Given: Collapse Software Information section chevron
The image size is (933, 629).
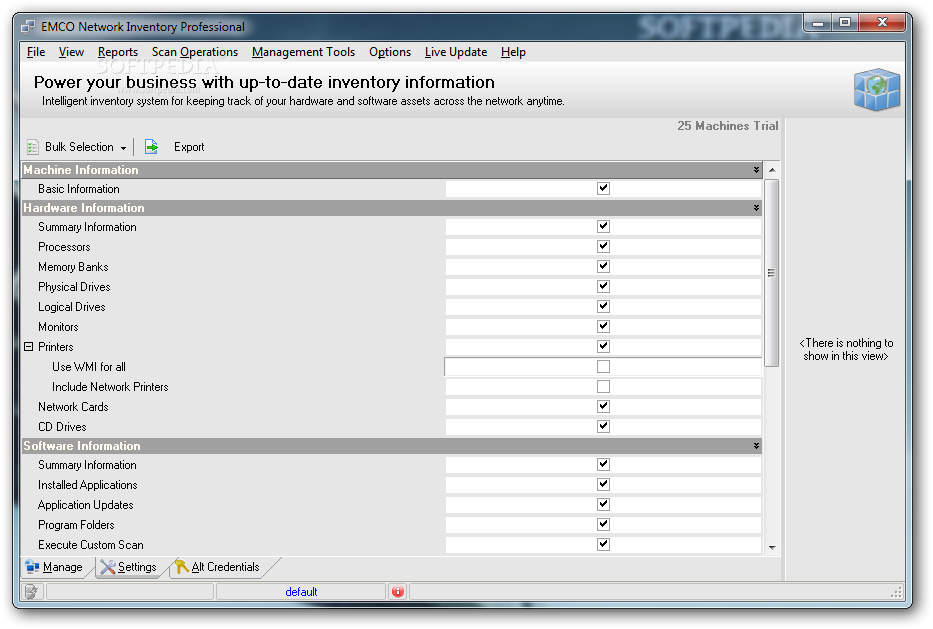Looking at the screenshot, I should point(756,446).
